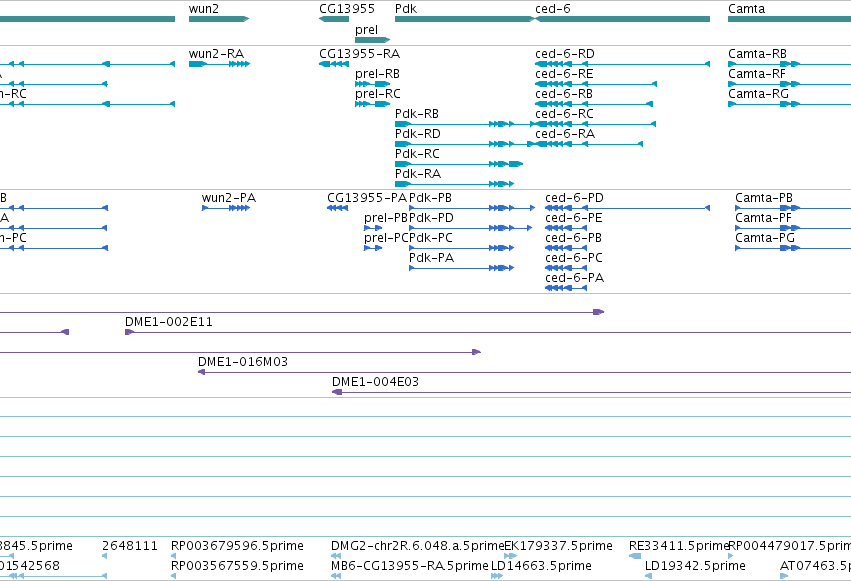Select transcript prel-RC
The image size is (851, 581).
pos(372,104)
